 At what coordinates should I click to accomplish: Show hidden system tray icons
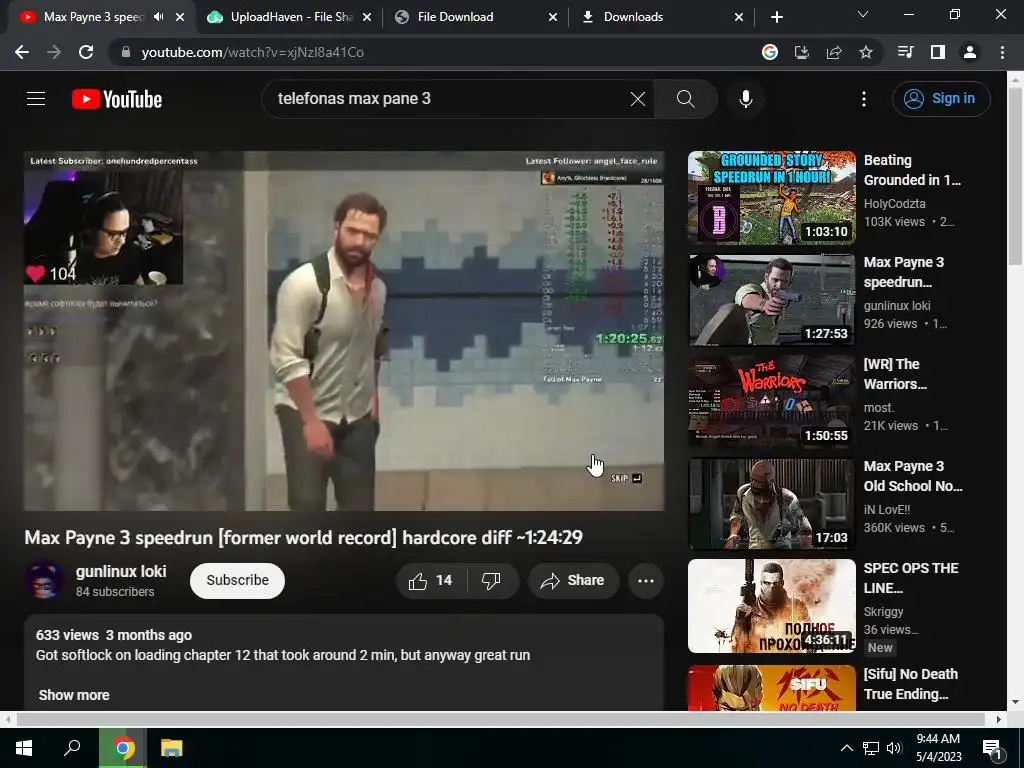pyautogui.click(x=846, y=748)
